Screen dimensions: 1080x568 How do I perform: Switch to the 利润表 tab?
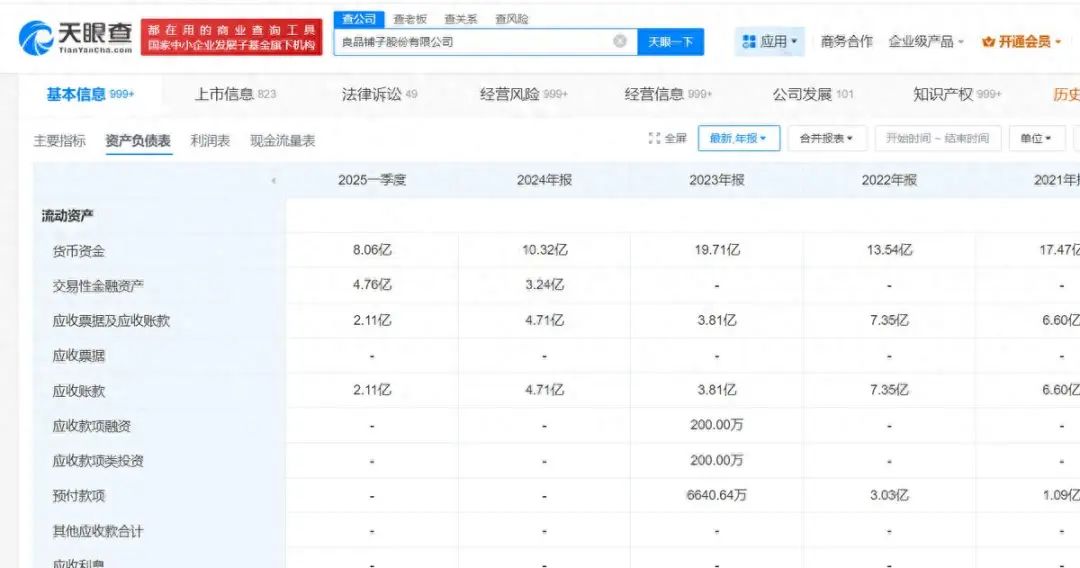[210, 141]
